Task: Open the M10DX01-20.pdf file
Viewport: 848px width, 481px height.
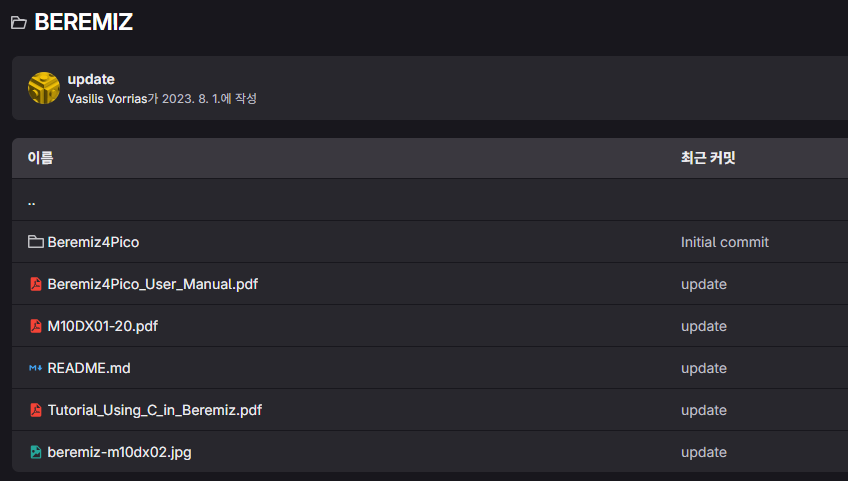Action: (102, 326)
